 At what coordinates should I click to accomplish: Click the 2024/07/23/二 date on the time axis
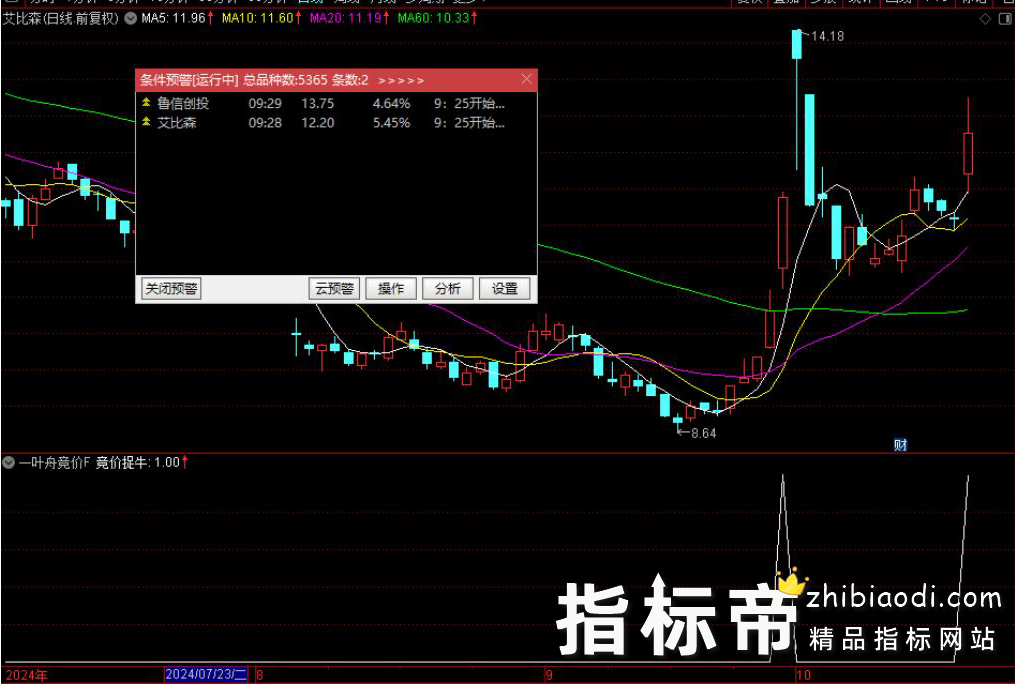206,675
